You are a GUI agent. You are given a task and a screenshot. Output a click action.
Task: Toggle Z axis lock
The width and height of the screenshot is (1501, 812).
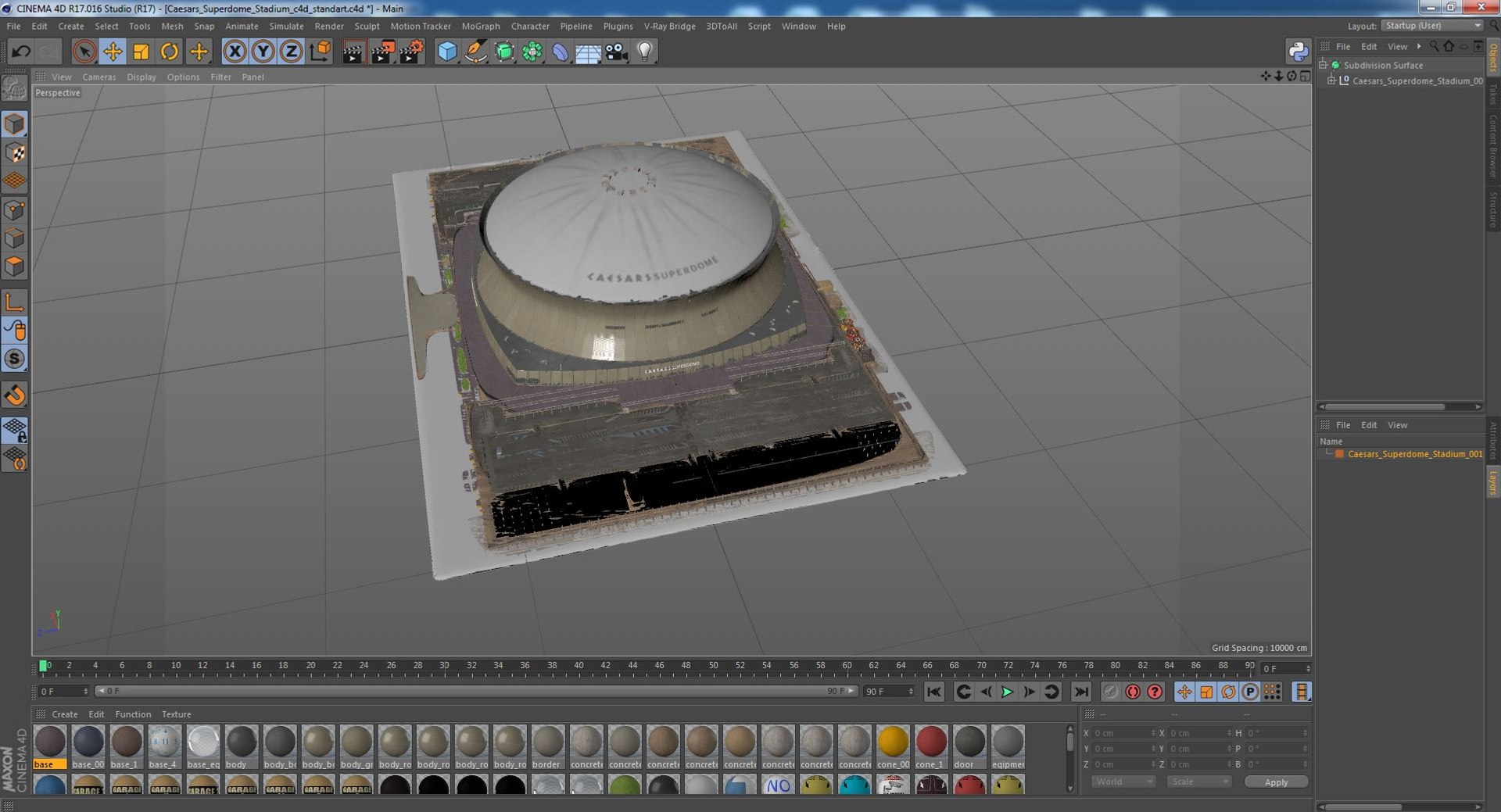[x=291, y=52]
